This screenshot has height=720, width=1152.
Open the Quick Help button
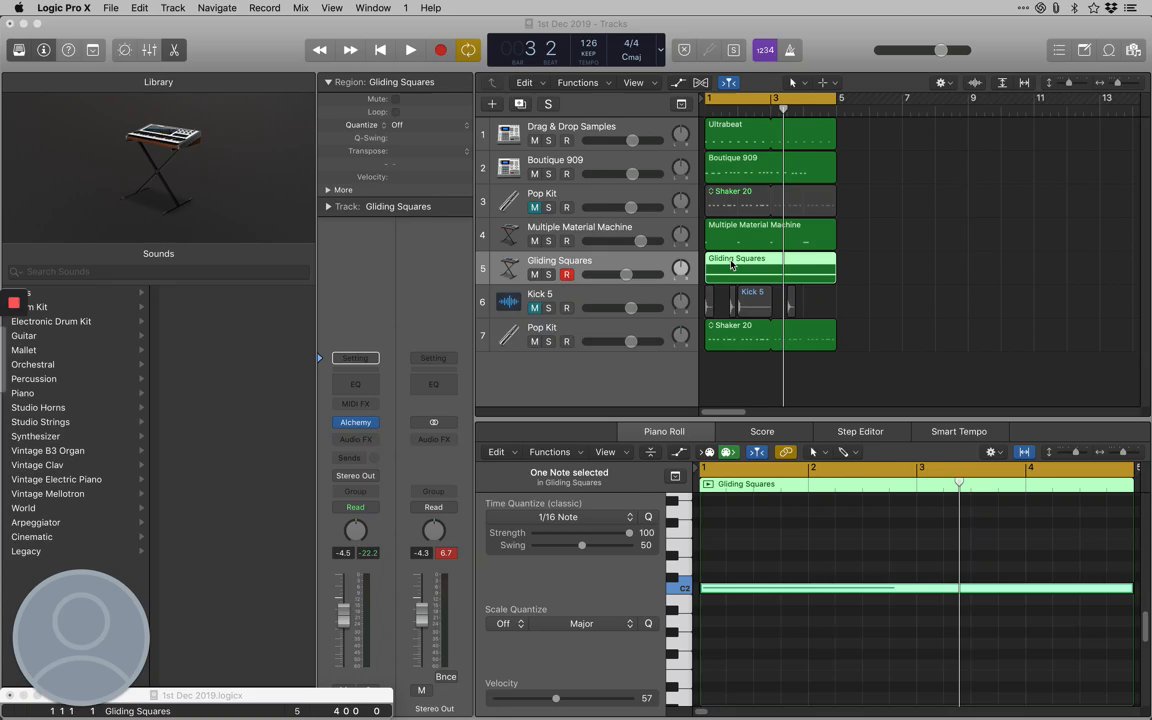point(68,50)
